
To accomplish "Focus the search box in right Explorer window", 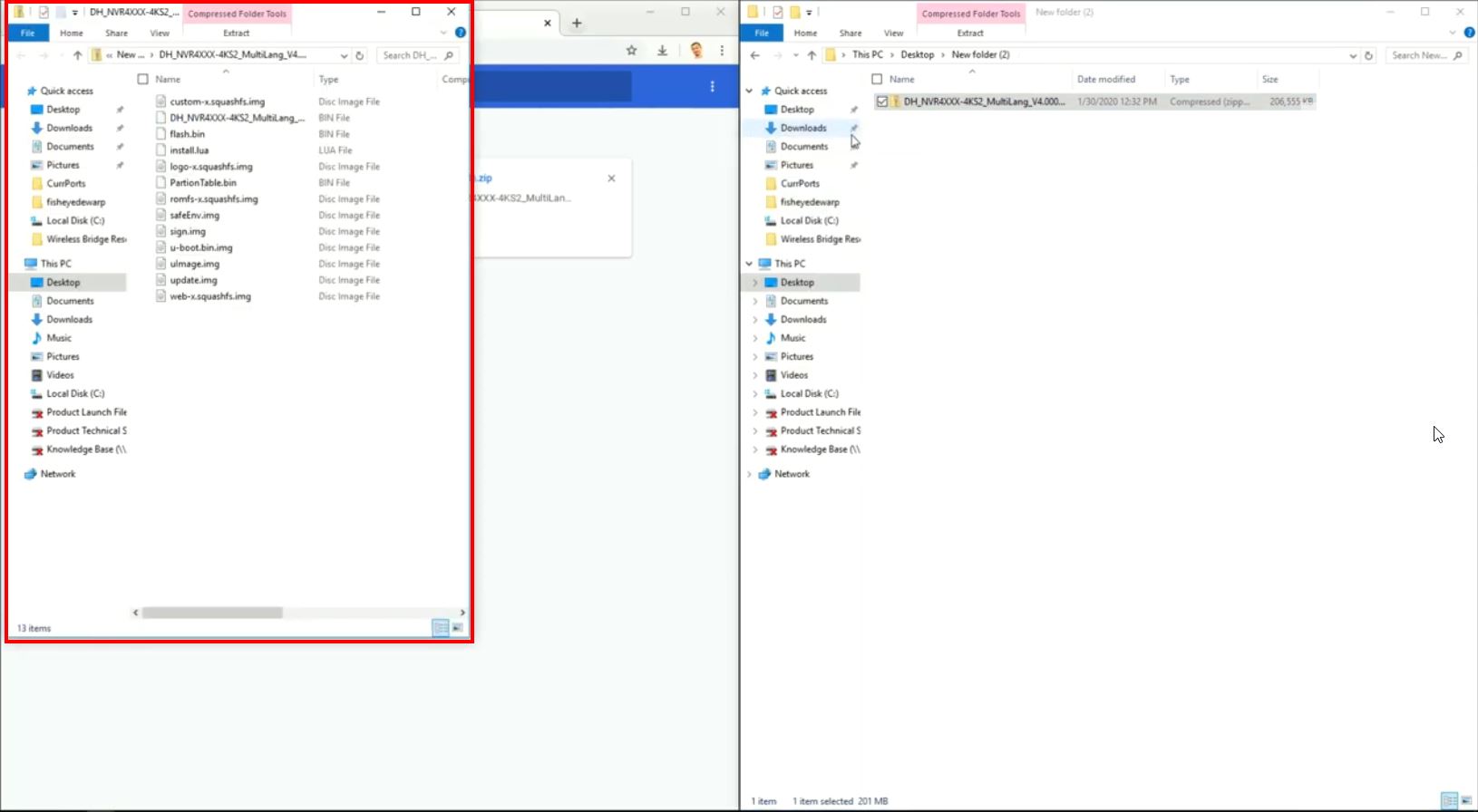I will coord(1428,55).
